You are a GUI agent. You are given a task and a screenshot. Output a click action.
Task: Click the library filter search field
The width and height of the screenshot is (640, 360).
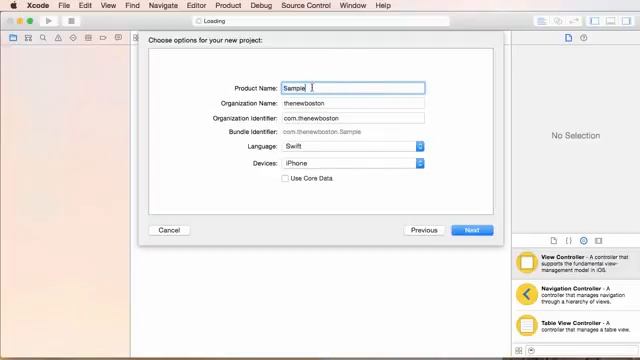582,351
